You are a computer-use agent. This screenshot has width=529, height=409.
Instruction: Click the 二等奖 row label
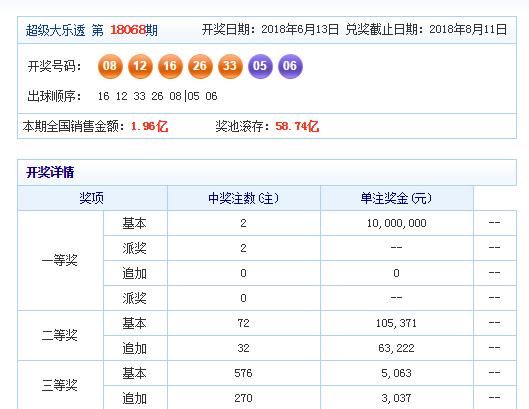(60, 335)
